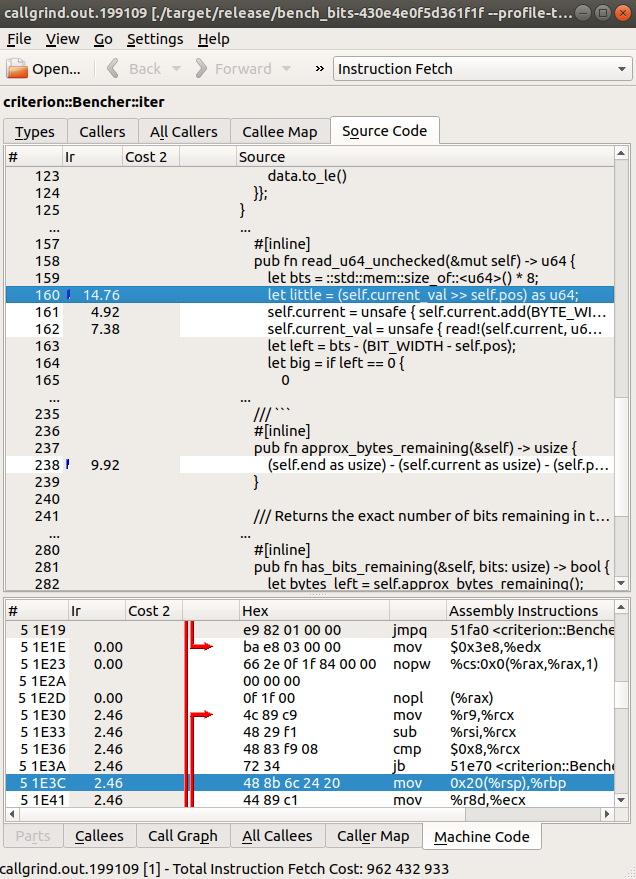The height and width of the screenshot is (879, 636).
Task: Switch to the Callee Map tab
Action: [280, 132]
